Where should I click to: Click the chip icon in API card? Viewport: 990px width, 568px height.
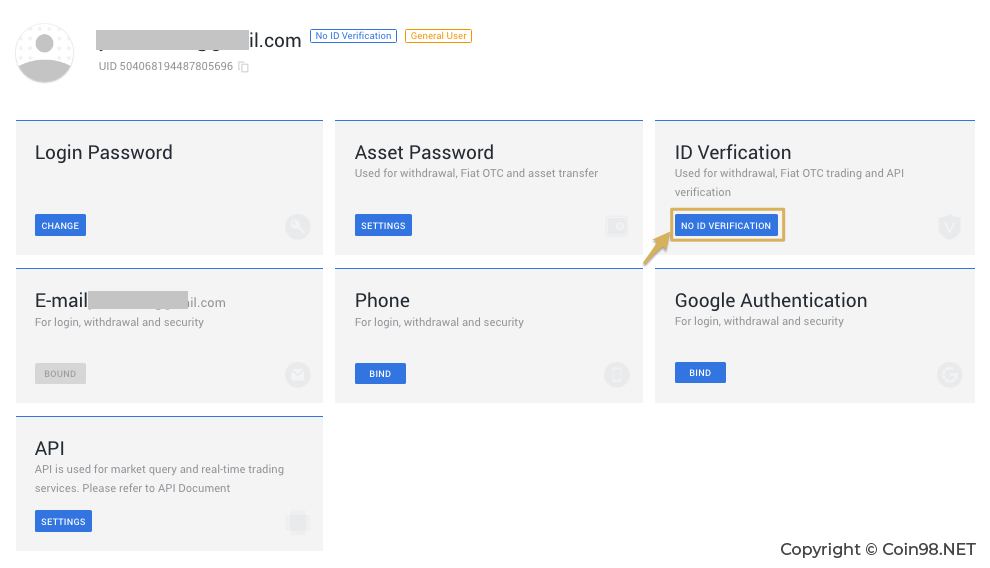[297, 523]
